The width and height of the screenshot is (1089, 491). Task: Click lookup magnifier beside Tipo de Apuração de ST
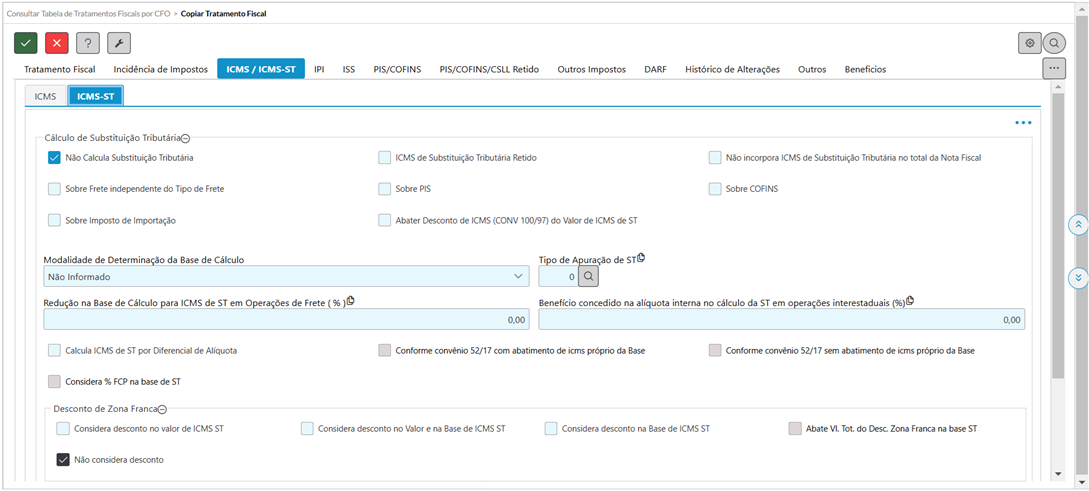click(590, 276)
